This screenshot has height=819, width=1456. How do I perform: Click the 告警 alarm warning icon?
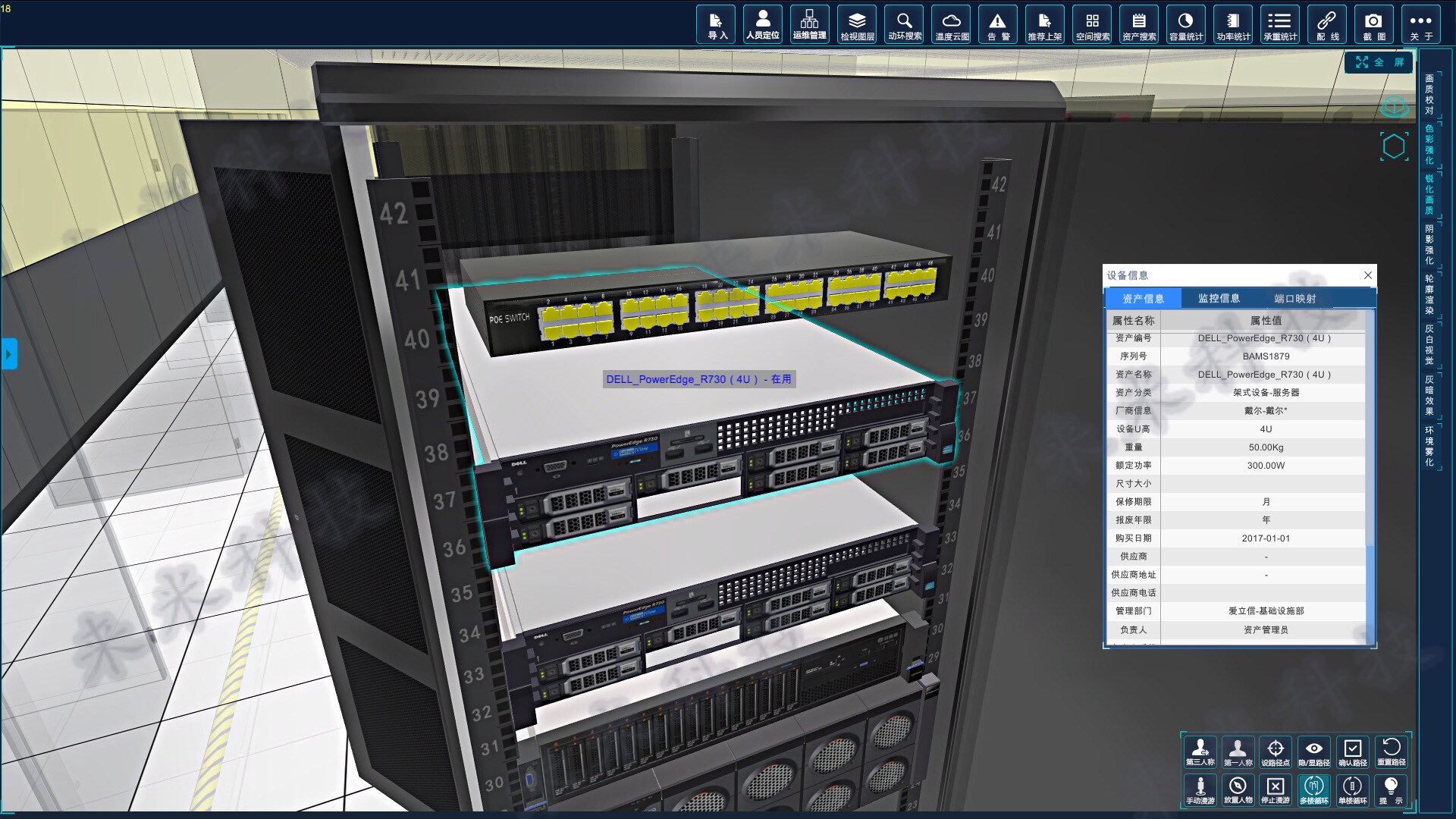pyautogui.click(x=998, y=25)
